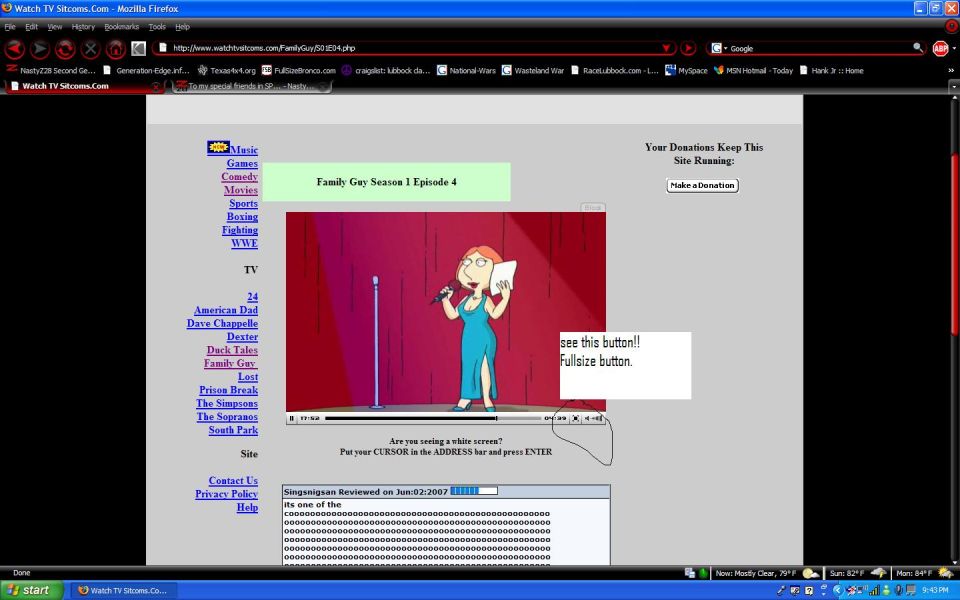
Task: Open the Privacy Policy link
Action: pyautogui.click(x=227, y=494)
